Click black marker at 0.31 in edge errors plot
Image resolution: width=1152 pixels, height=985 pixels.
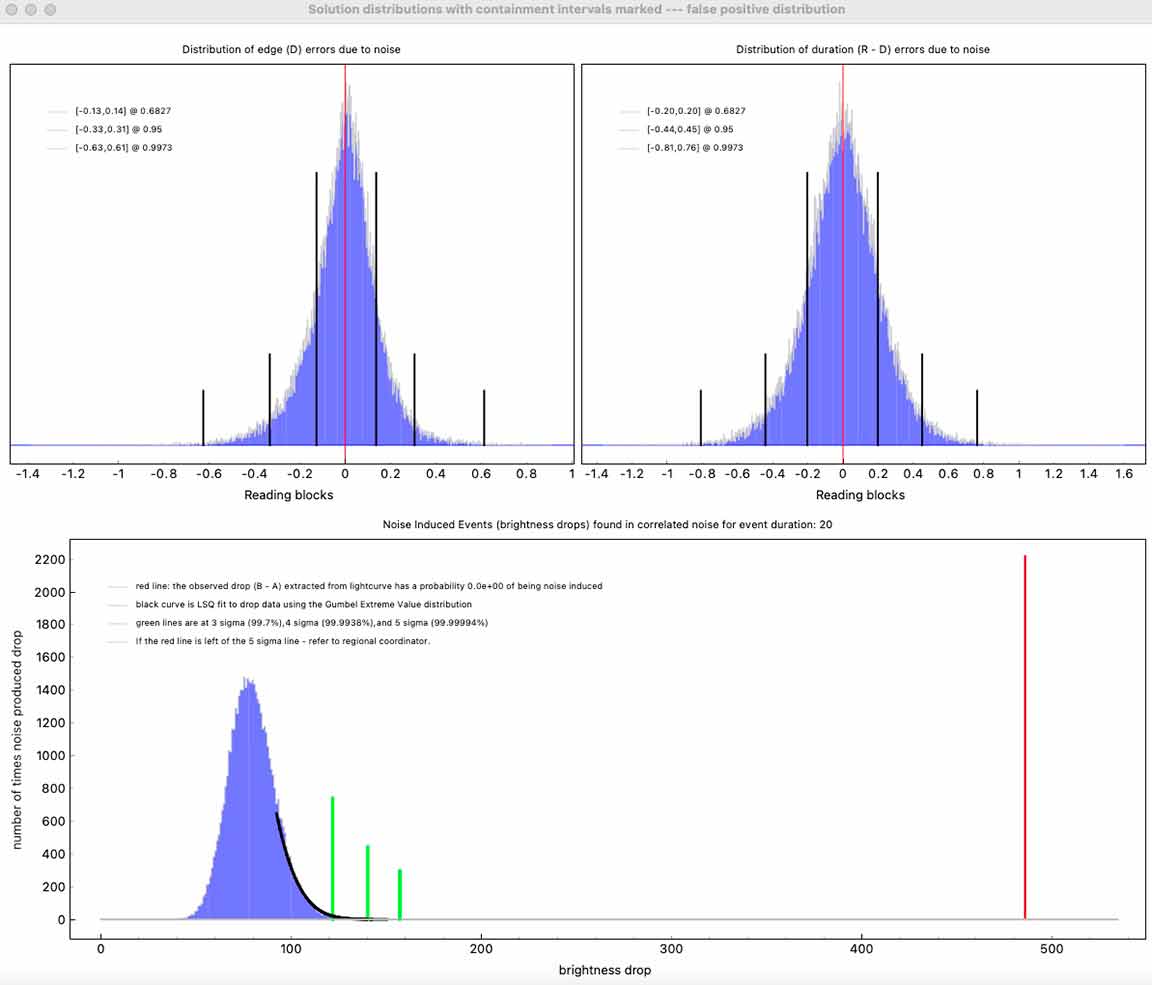(x=414, y=400)
